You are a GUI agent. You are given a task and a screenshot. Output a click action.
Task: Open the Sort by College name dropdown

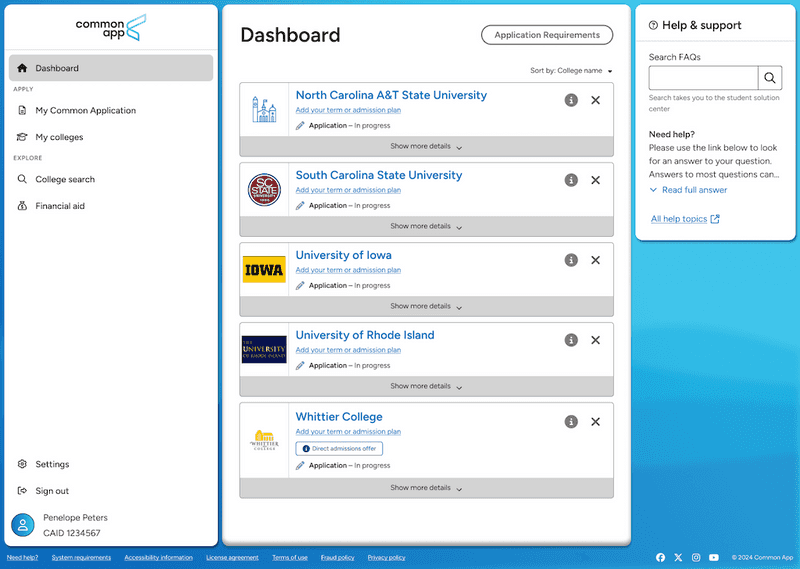571,70
